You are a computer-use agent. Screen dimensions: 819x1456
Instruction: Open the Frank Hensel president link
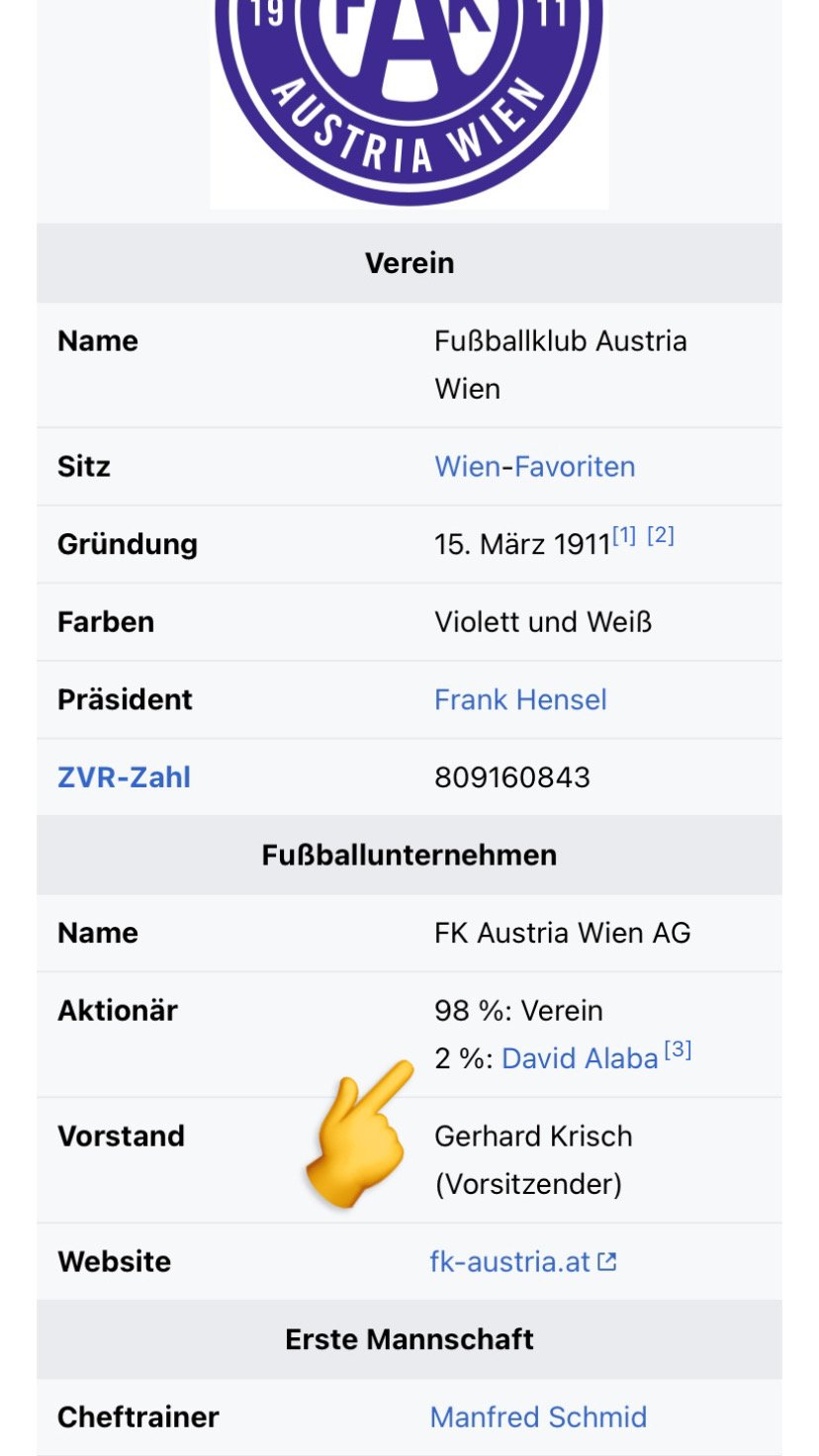tap(520, 700)
